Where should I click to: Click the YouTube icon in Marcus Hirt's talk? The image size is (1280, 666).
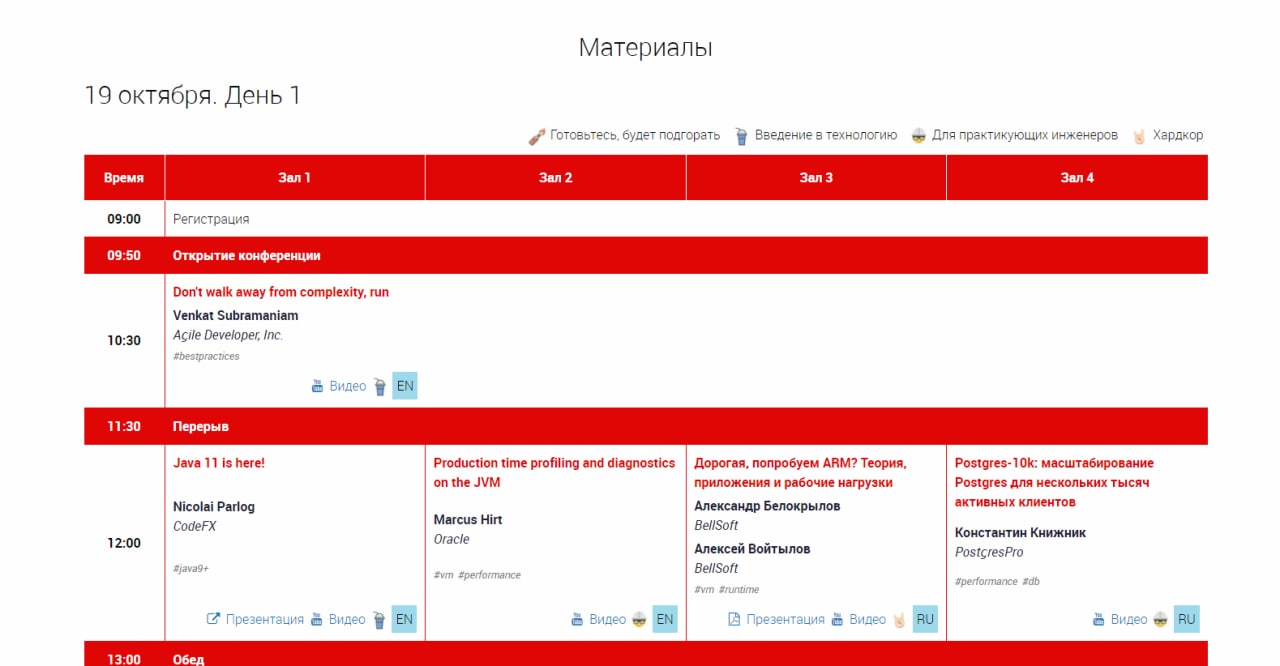[x=577, y=619]
